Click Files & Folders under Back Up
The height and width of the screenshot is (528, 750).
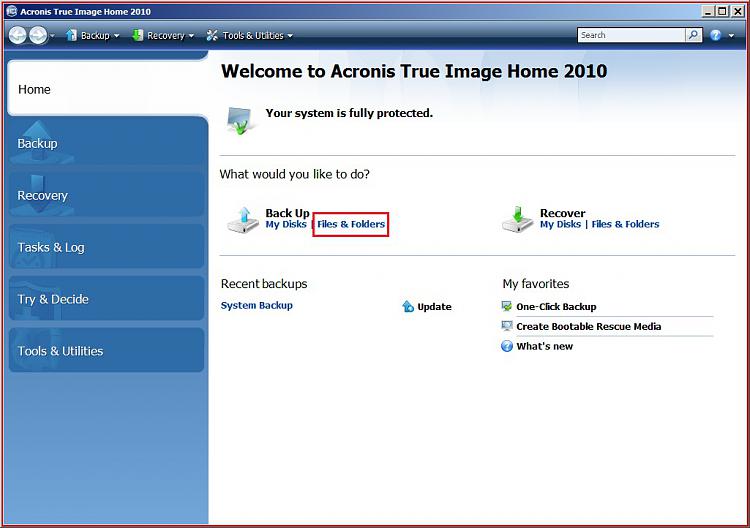[351, 224]
